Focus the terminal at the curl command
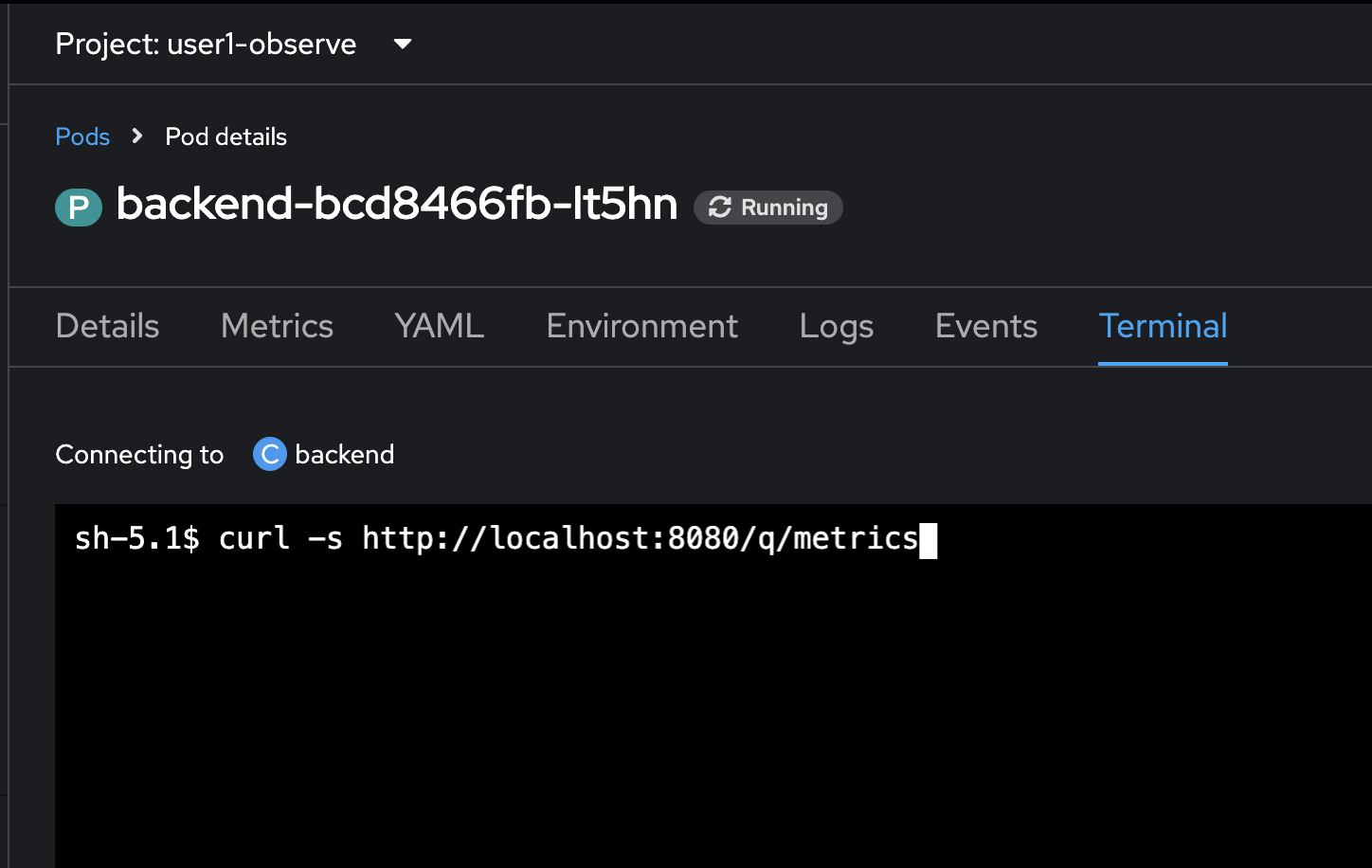 496,539
